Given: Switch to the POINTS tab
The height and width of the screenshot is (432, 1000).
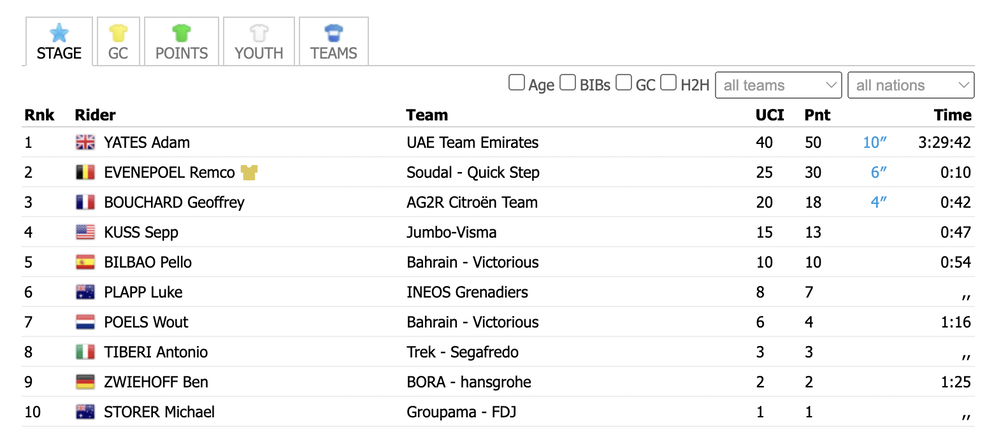Looking at the screenshot, I should coord(182,41).
